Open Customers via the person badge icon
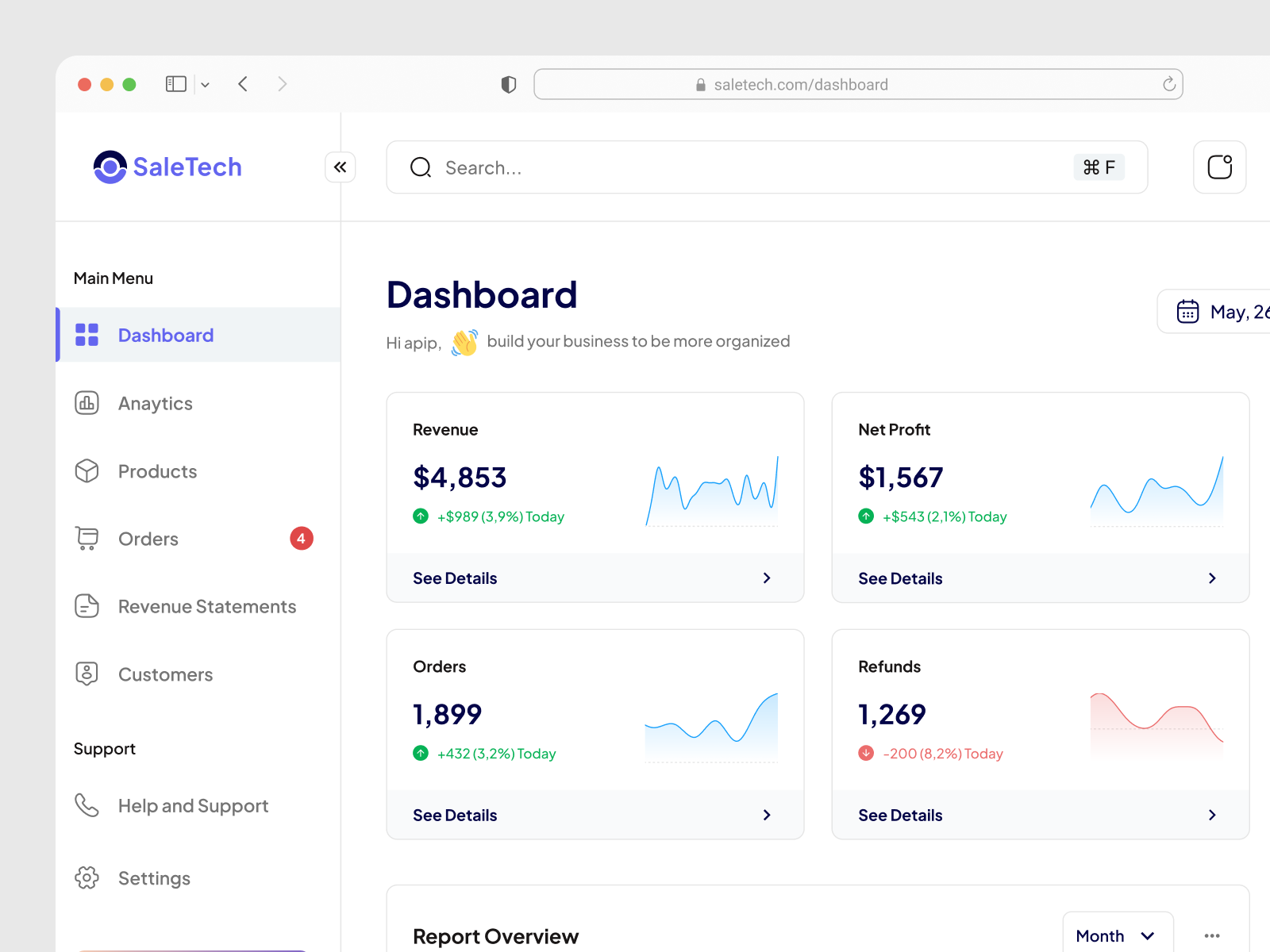1270x952 pixels. [87, 674]
